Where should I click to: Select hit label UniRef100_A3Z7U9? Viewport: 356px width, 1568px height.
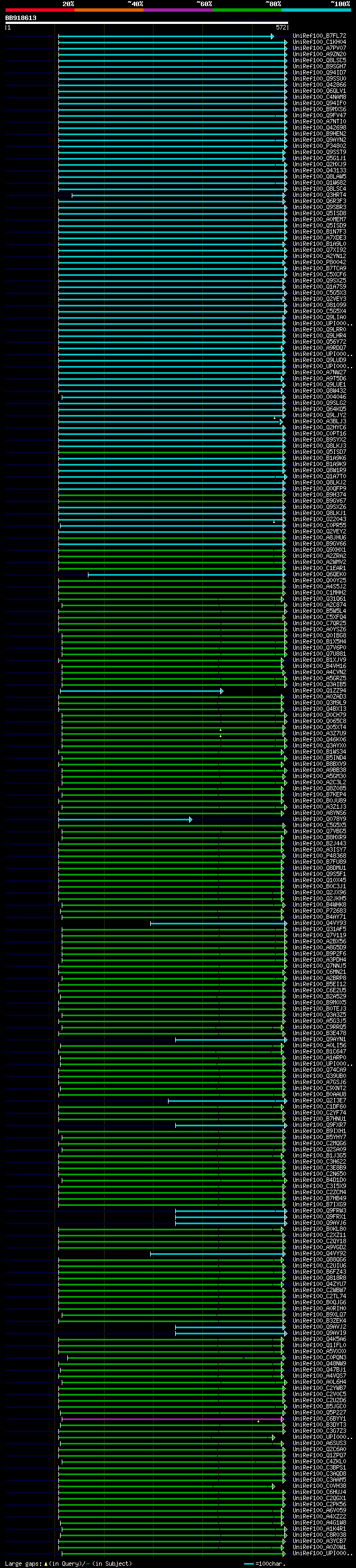pyautogui.click(x=319, y=734)
